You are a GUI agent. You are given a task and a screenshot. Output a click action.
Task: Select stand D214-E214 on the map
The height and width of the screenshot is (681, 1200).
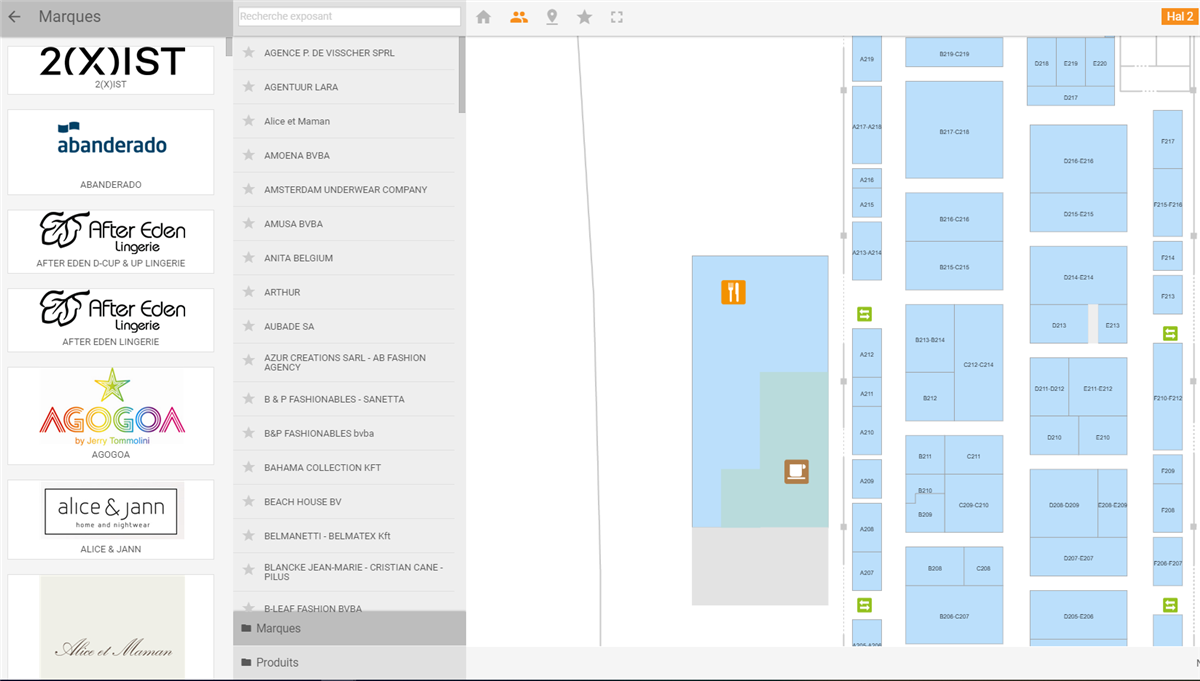(x=1078, y=275)
